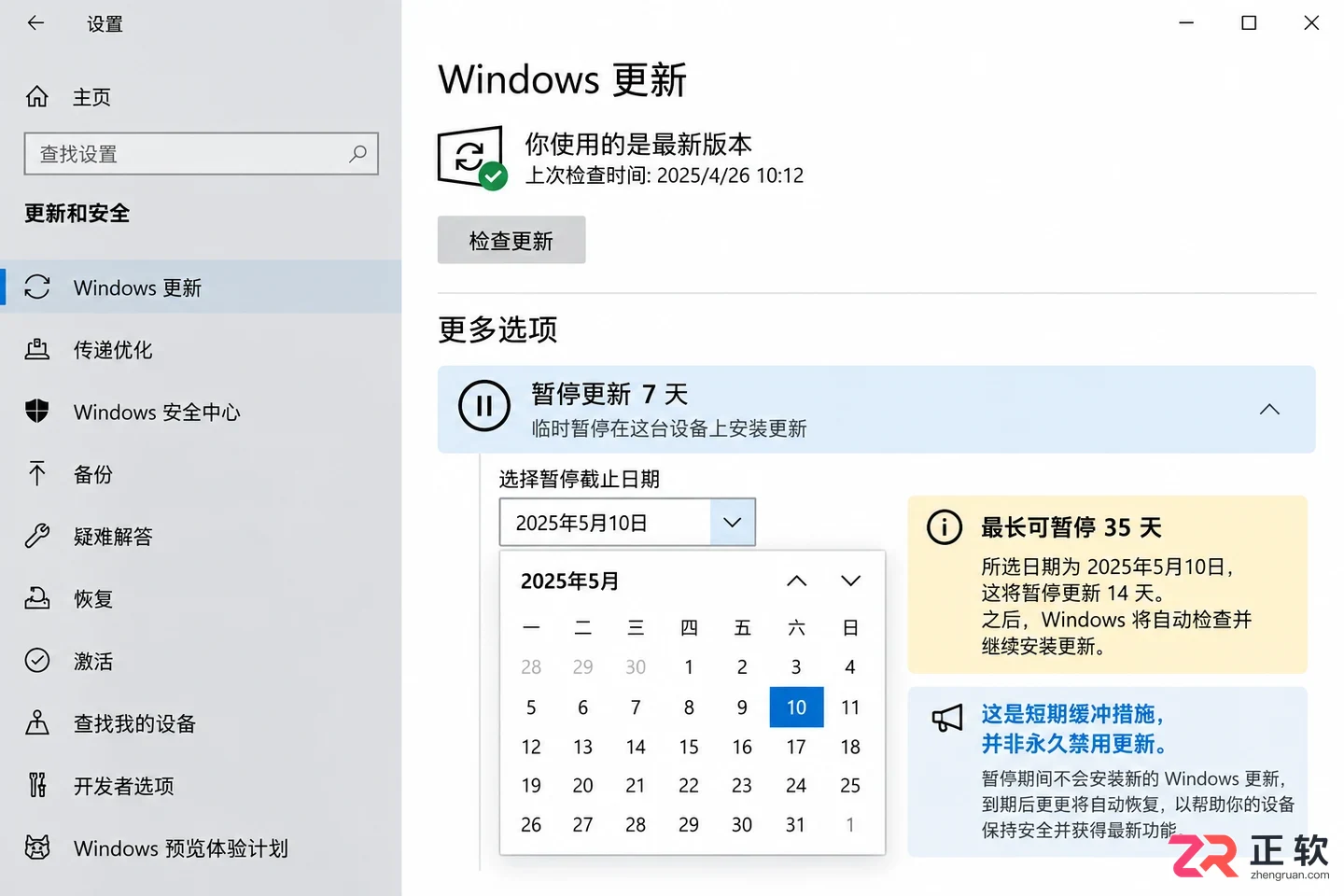The width and height of the screenshot is (1344, 896).
Task: Choose May 31 in the calendar
Action: coord(796,824)
